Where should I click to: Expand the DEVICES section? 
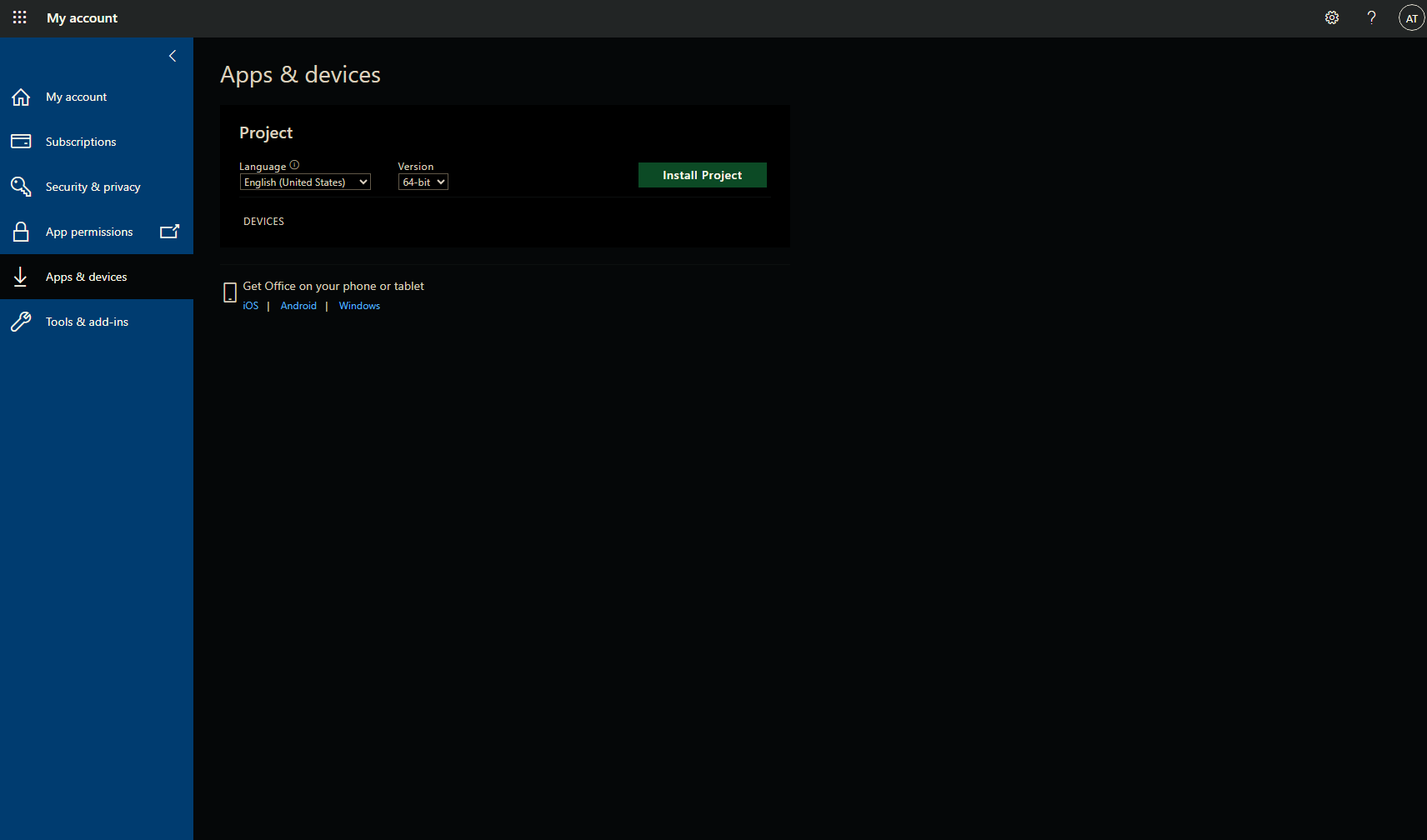(x=263, y=222)
